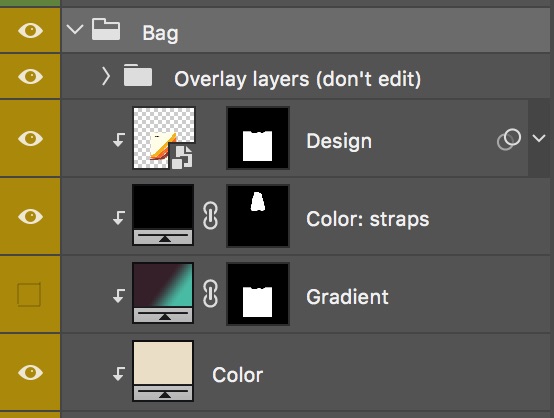Expand the Overlay layers (don't edit) group
554x418 pixels.
[x=106, y=76]
